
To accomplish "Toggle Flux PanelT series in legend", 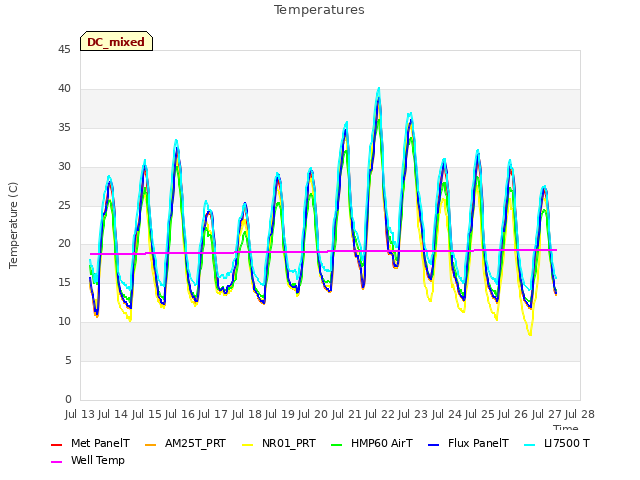I will click(x=468, y=443).
